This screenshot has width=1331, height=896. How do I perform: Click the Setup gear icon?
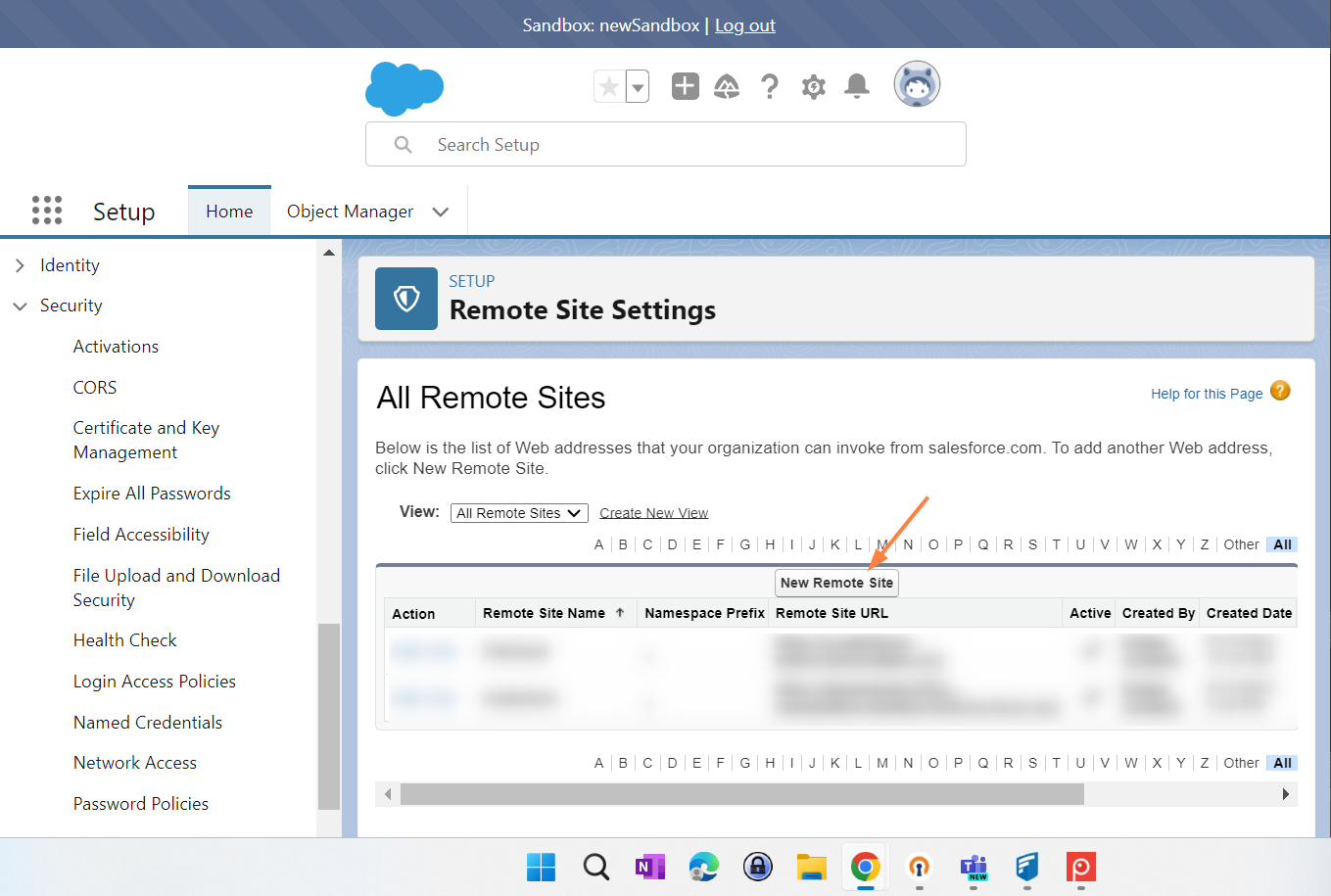[x=813, y=87]
